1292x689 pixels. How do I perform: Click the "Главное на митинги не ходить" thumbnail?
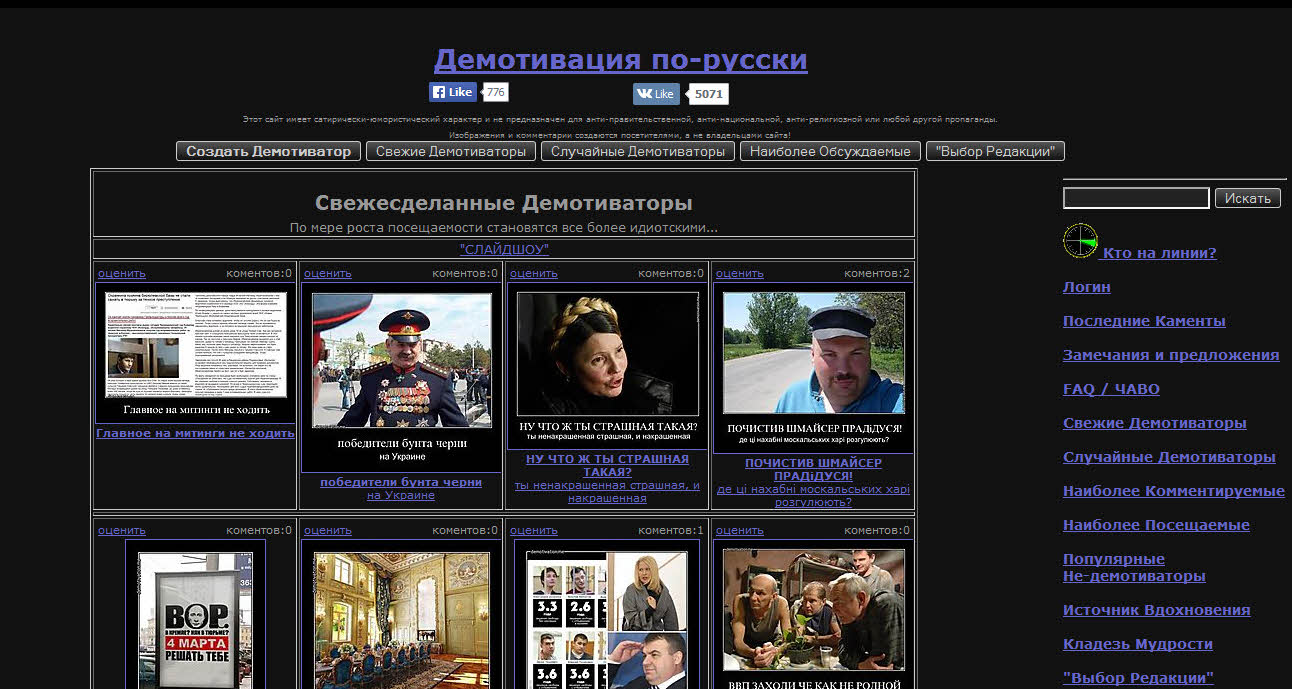(x=196, y=353)
